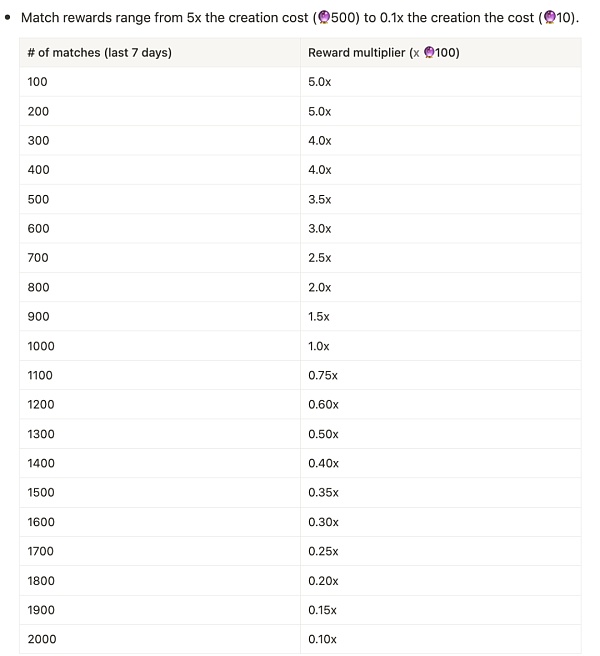
Task: Select the 0.35x multiplier cell
Action: click(x=323, y=492)
